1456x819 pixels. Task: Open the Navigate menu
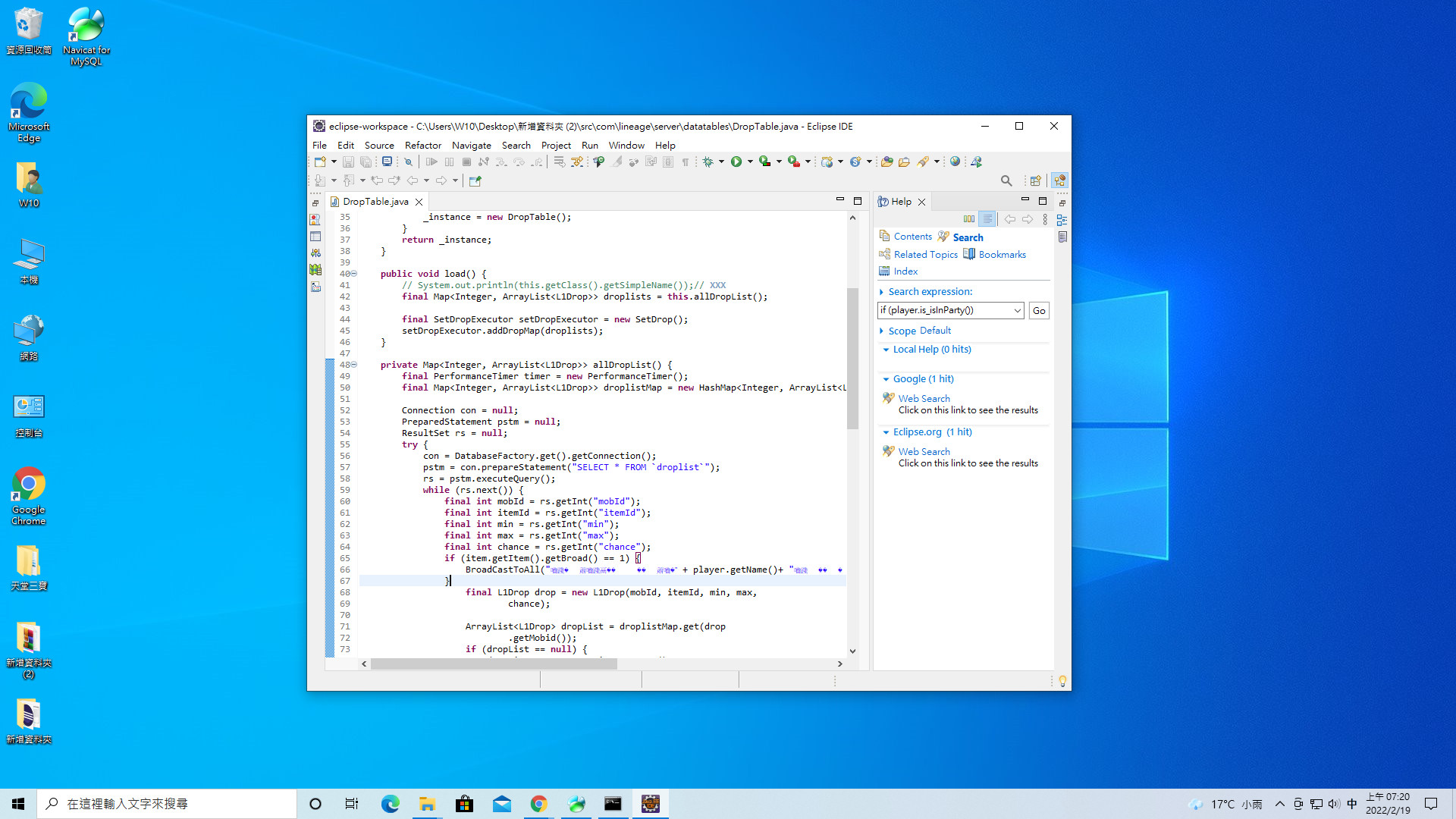click(x=471, y=146)
